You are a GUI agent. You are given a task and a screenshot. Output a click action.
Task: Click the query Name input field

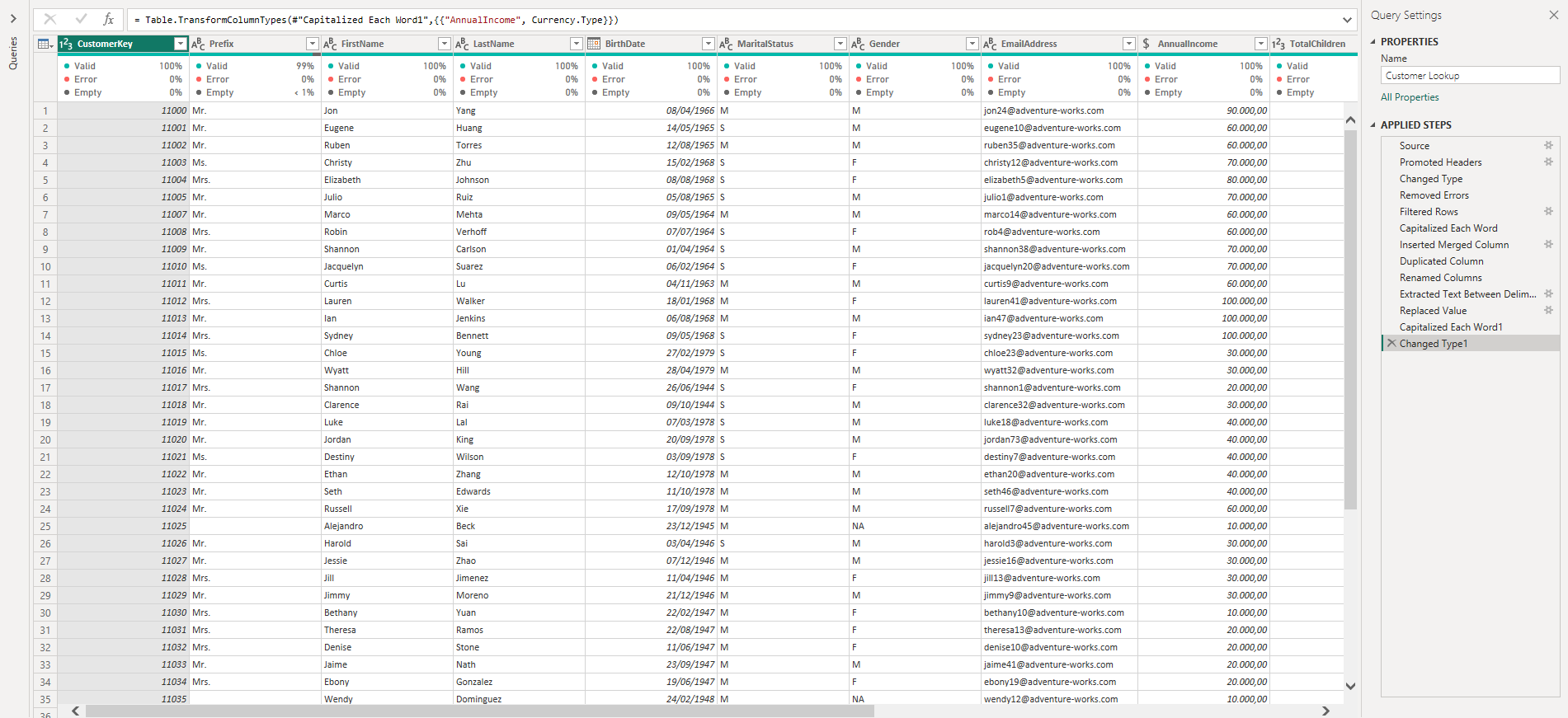coord(1469,76)
